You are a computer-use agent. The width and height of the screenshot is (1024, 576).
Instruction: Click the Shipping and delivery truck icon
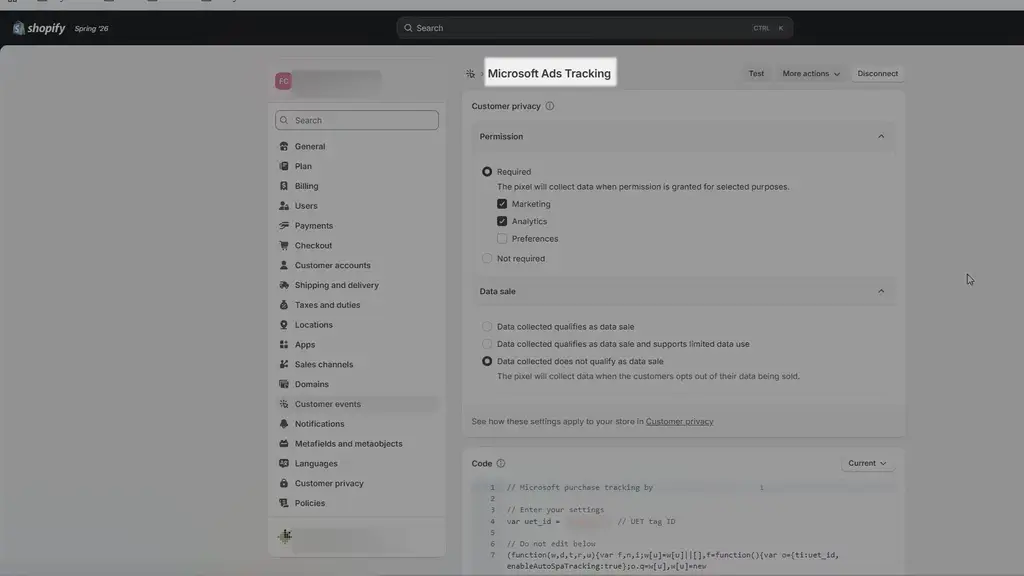tap(283, 285)
